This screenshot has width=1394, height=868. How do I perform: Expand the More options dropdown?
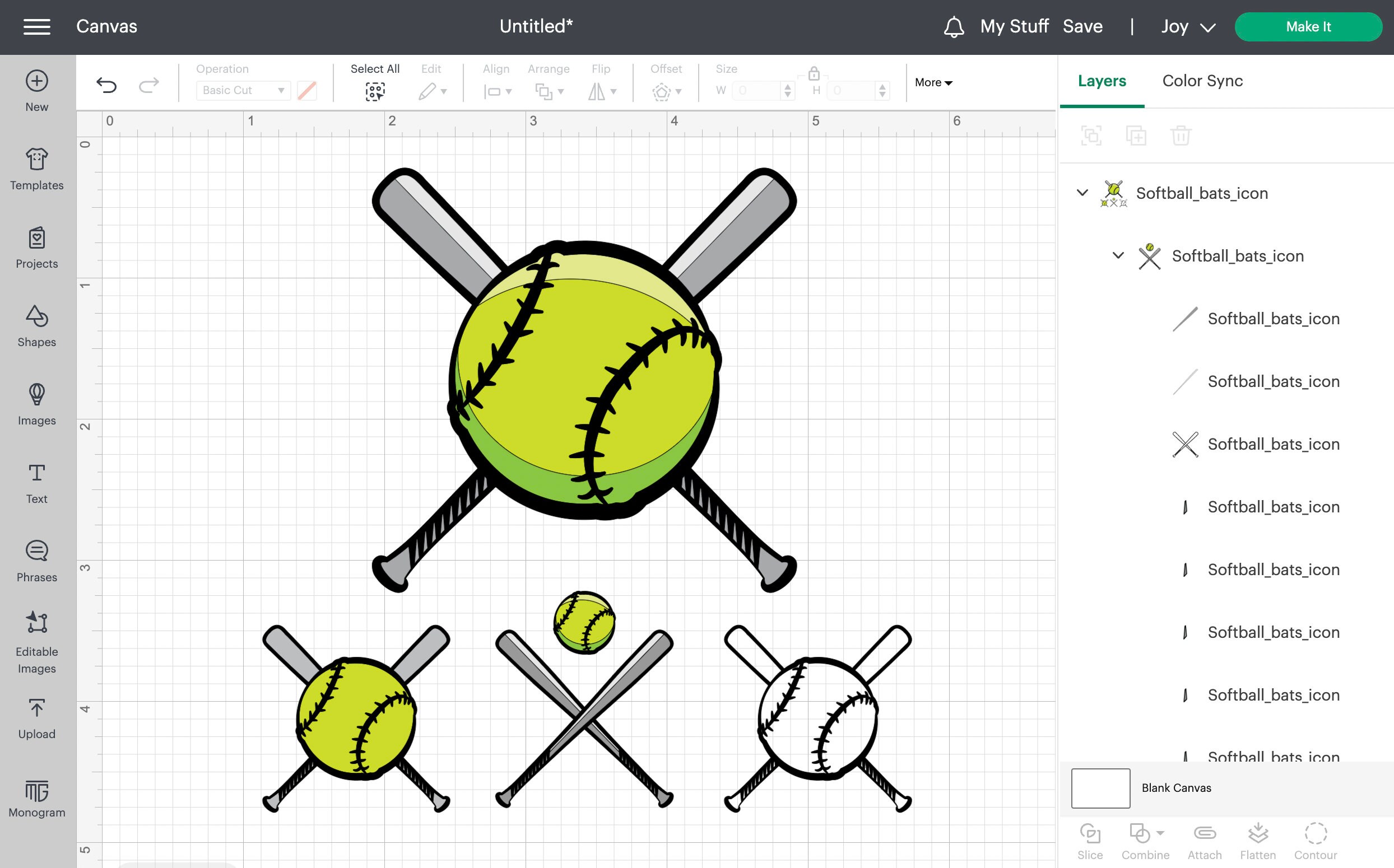pyautogui.click(x=932, y=82)
